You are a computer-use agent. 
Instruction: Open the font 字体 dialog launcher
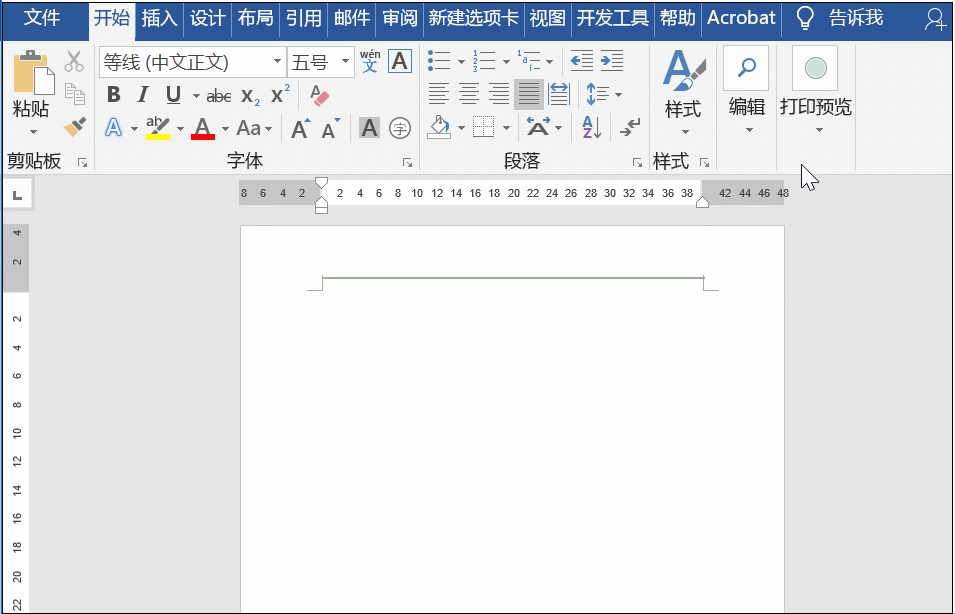pyautogui.click(x=407, y=162)
